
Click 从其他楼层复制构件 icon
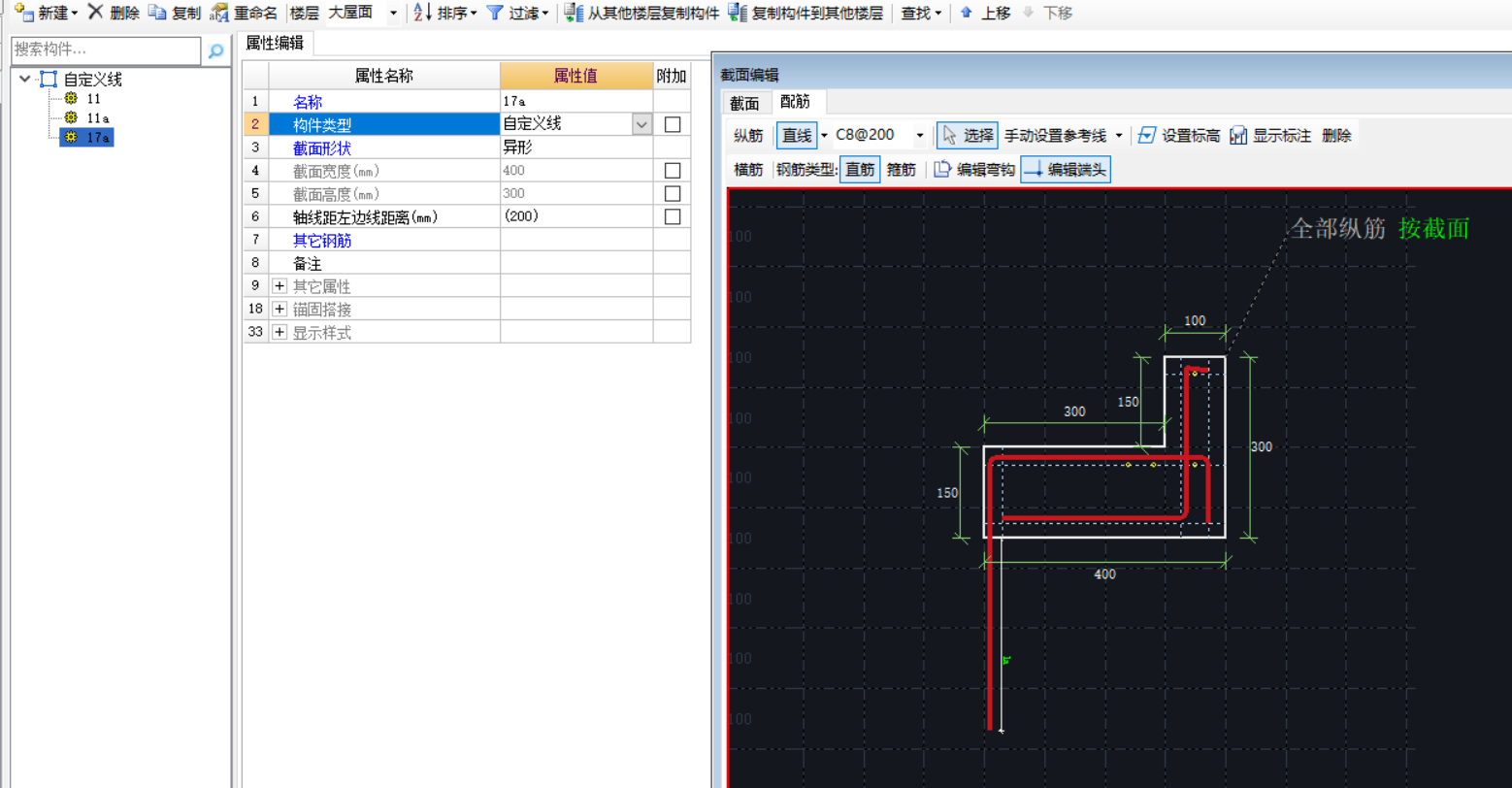click(x=574, y=13)
